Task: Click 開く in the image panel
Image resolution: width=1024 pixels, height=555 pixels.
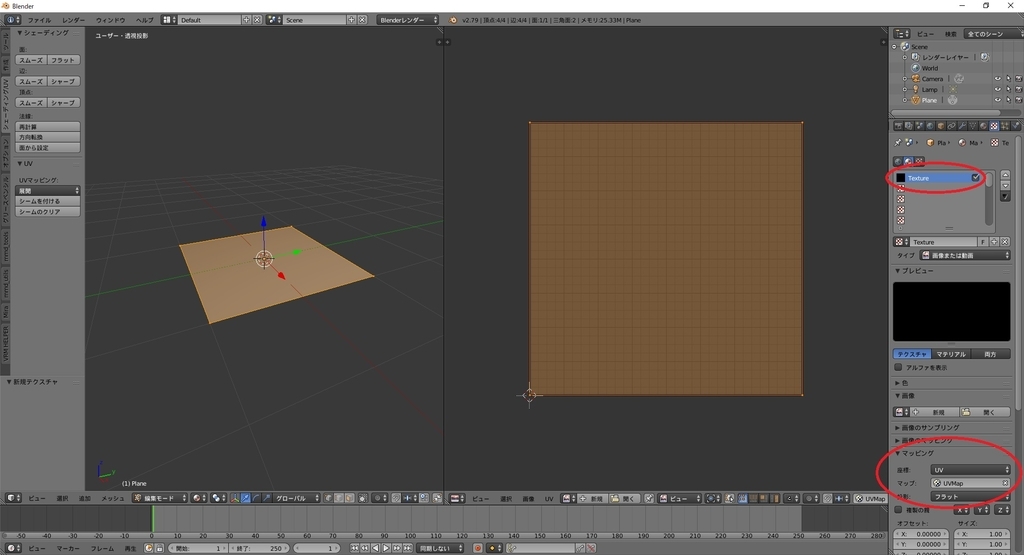Action: [x=985, y=412]
